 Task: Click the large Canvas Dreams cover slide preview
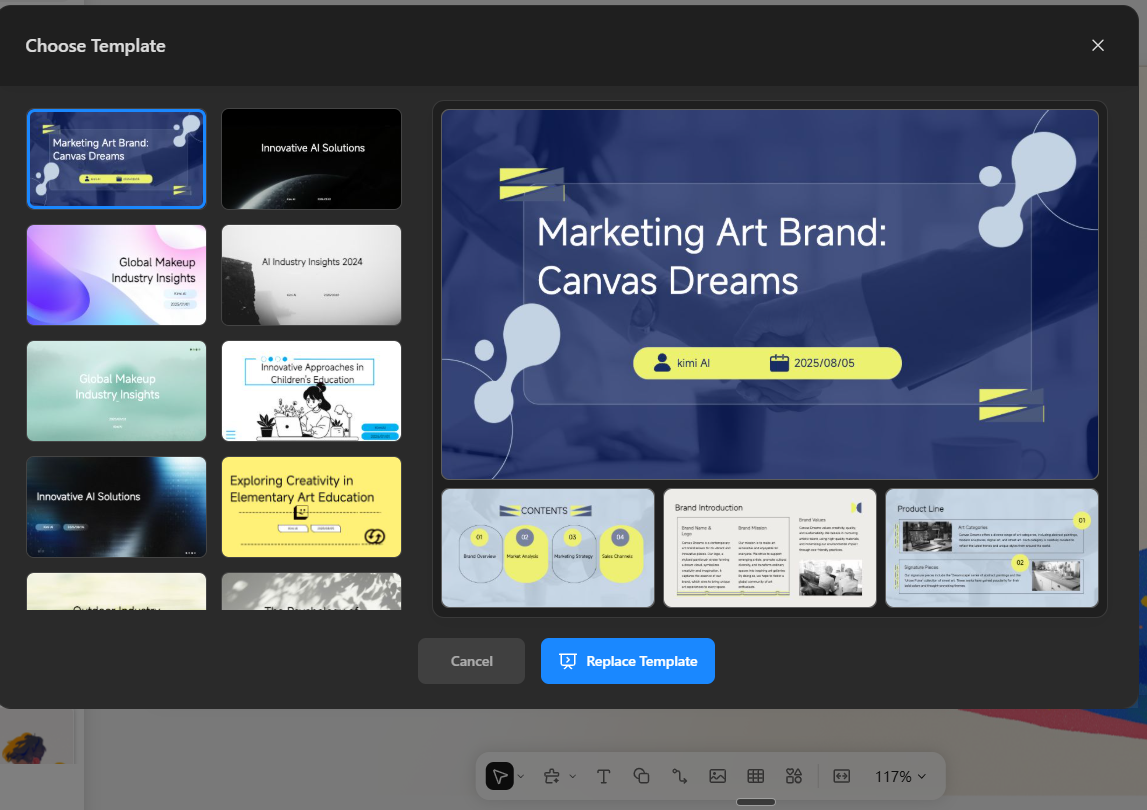click(x=770, y=294)
